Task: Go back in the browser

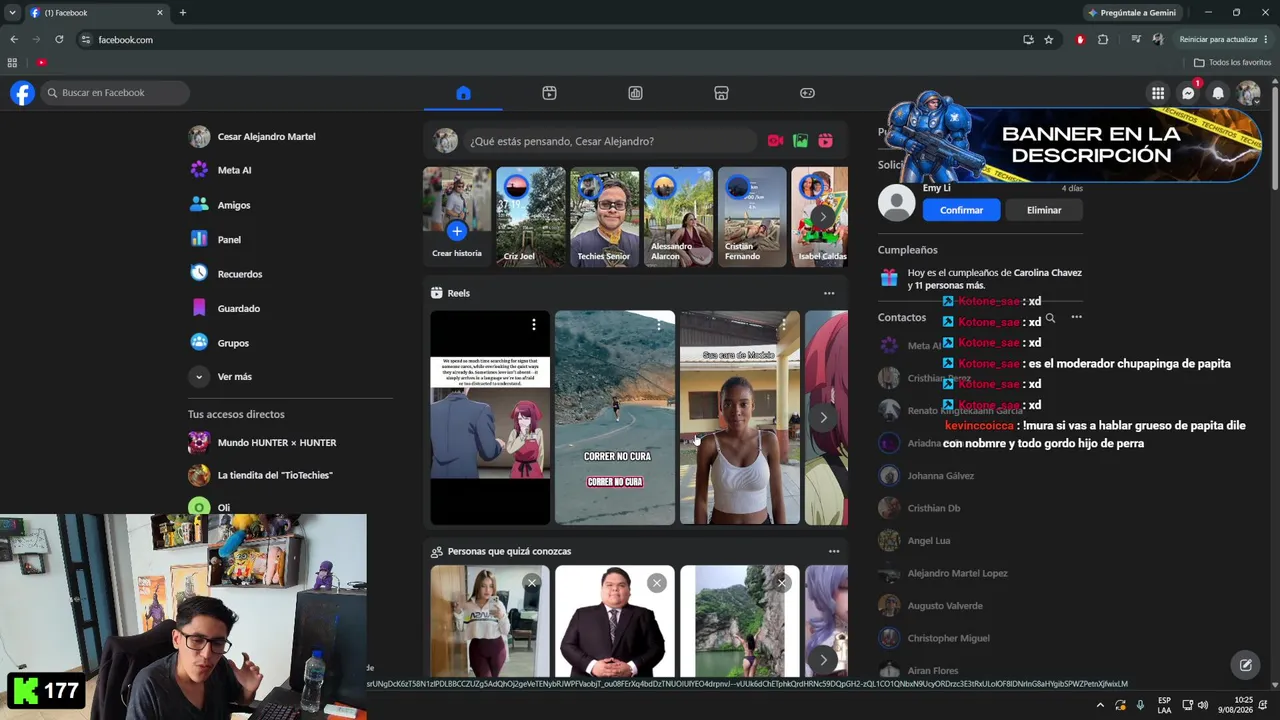Action: pos(14,39)
